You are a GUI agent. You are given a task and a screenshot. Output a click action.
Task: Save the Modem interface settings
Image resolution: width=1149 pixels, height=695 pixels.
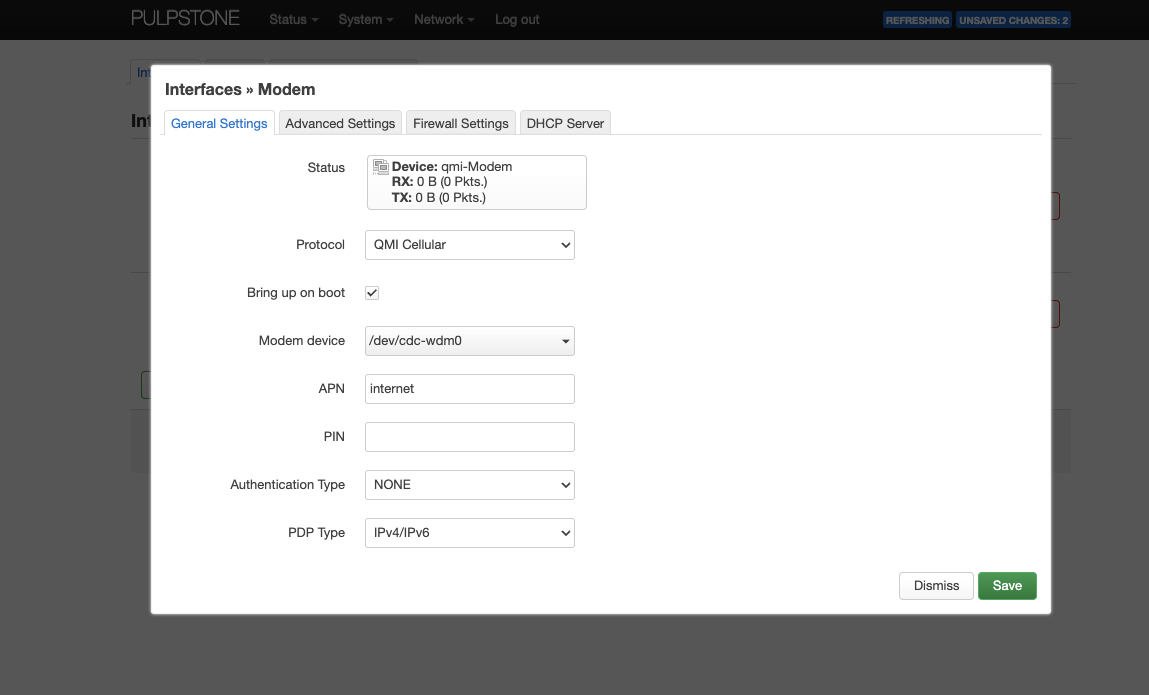[x=1007, y=586]
